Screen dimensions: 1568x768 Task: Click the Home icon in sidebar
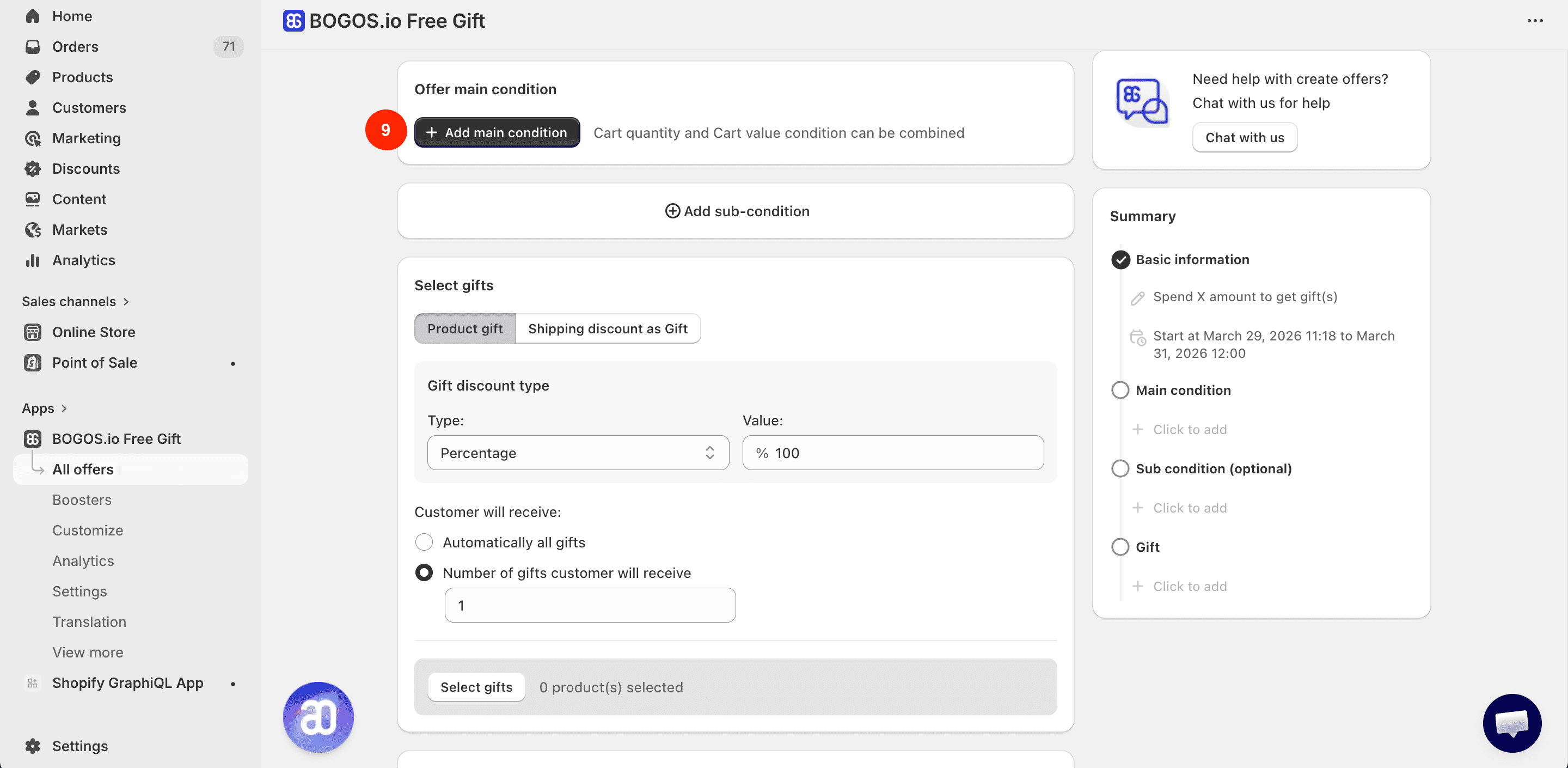[33, 16]
